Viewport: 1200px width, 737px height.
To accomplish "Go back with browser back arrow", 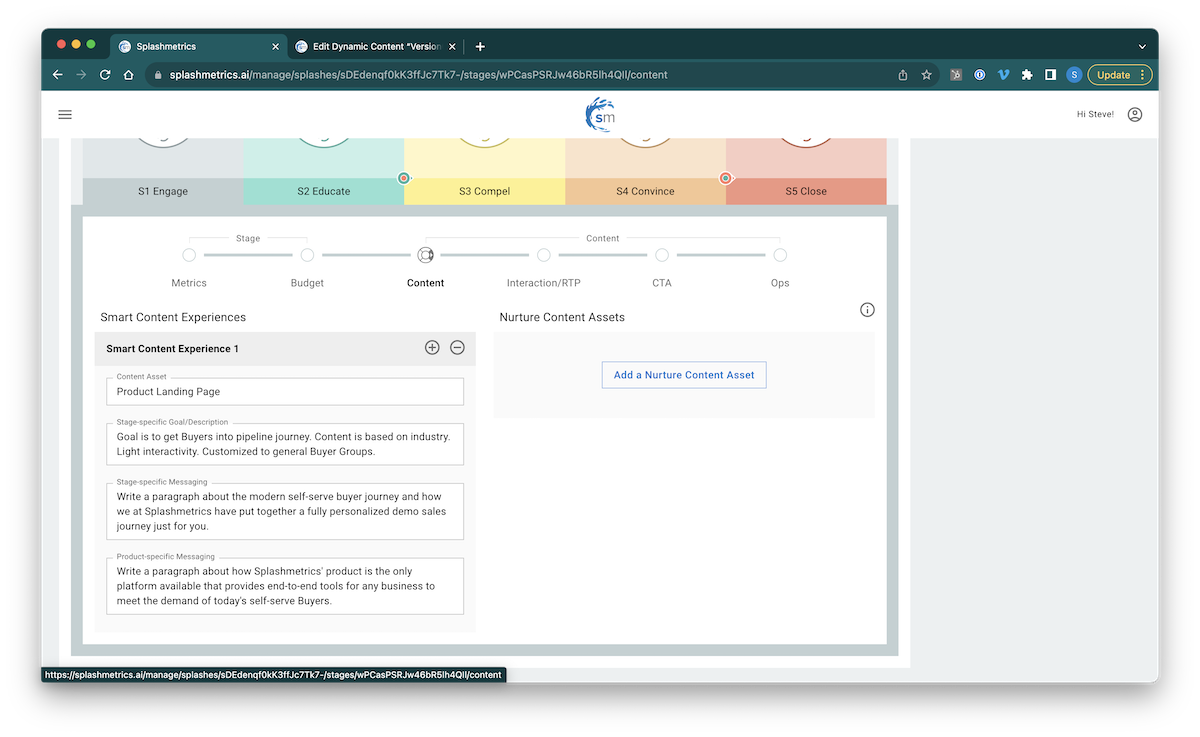I will pos(58,75).
